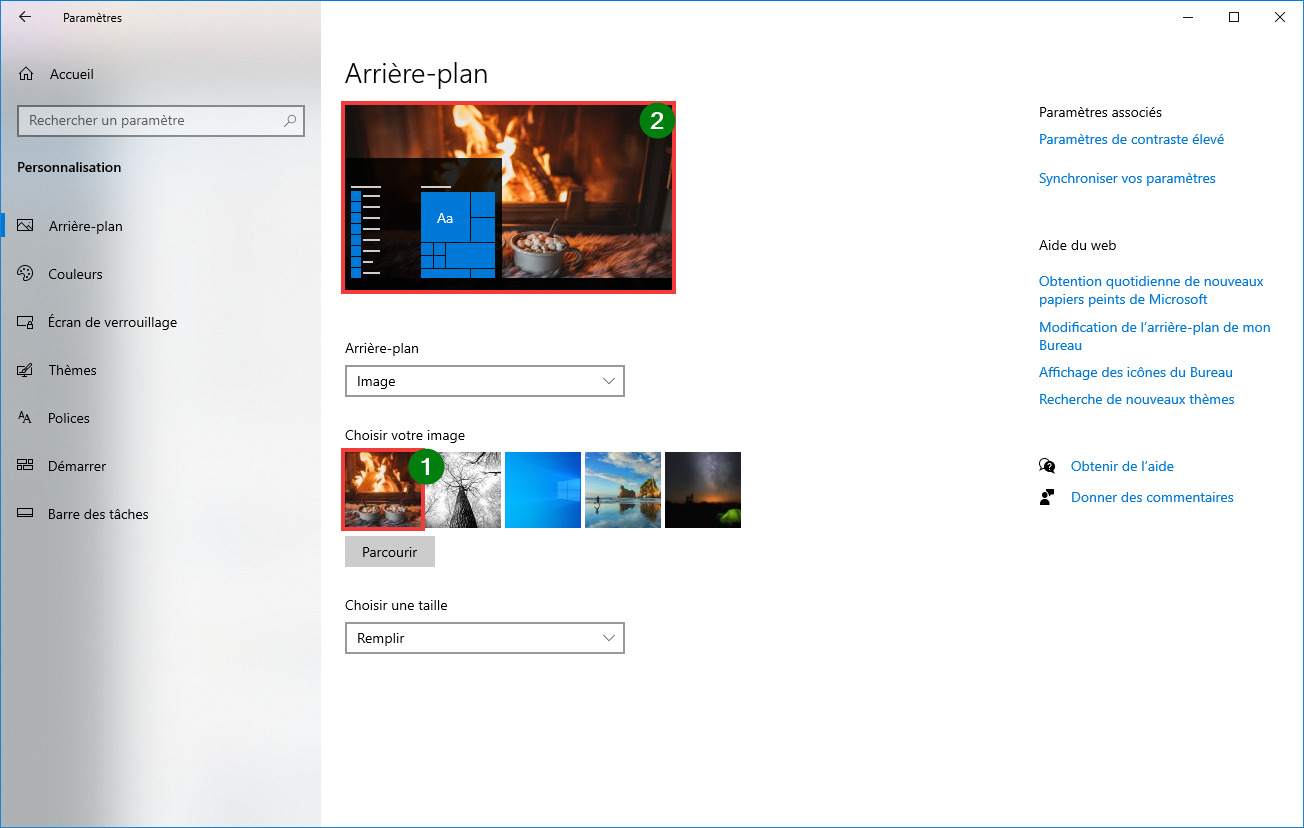Select the blue Windows logo thumbnail
The height and width of the screenshot is (828, 1304).
[543, 489]
